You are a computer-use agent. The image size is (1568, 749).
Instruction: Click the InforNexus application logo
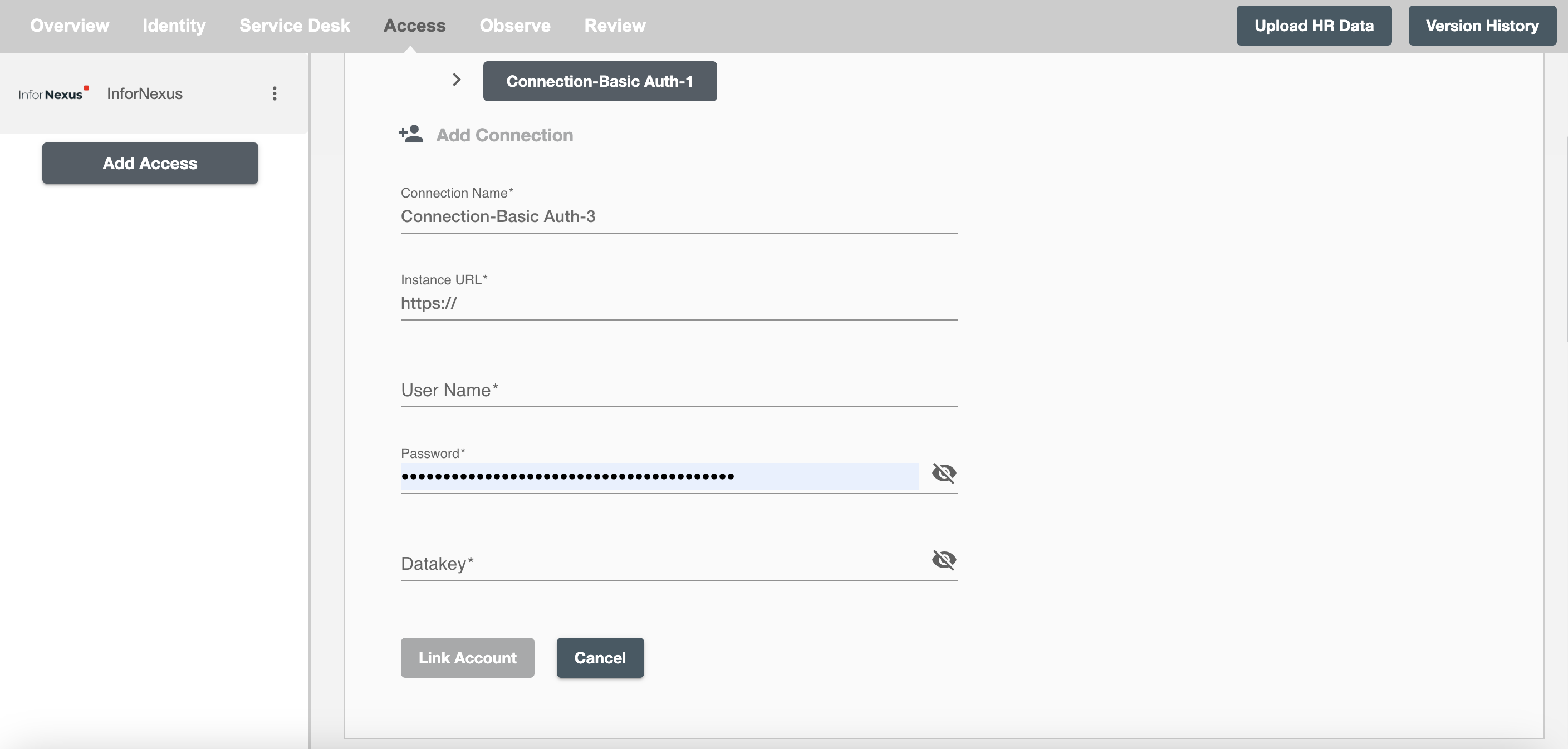tap(55, 93)
